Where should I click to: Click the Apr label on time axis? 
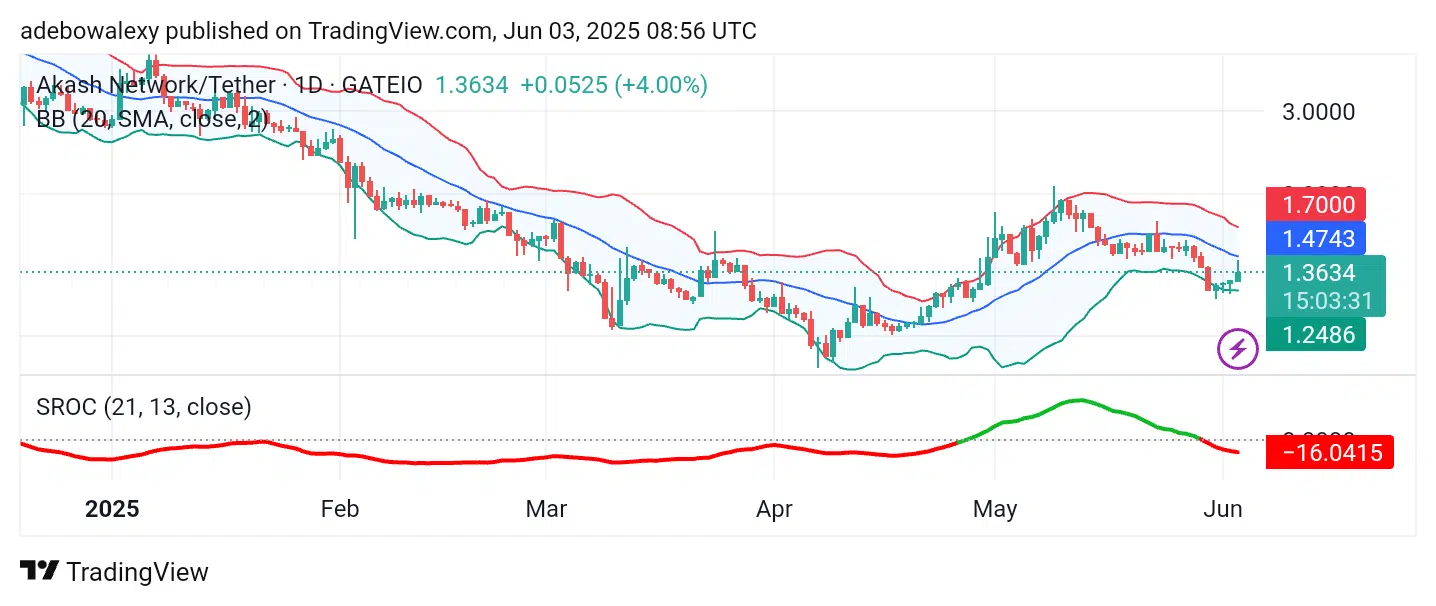pos(774,509)
